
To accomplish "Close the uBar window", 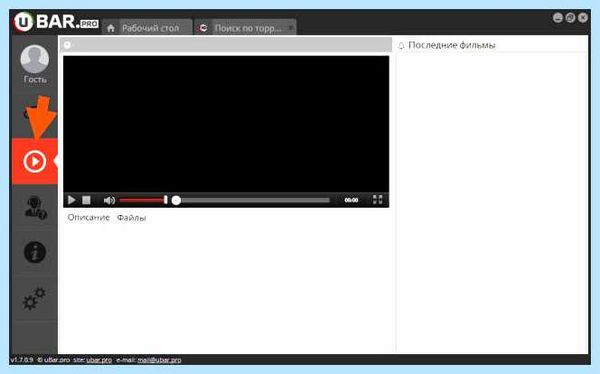I will 583,18.
